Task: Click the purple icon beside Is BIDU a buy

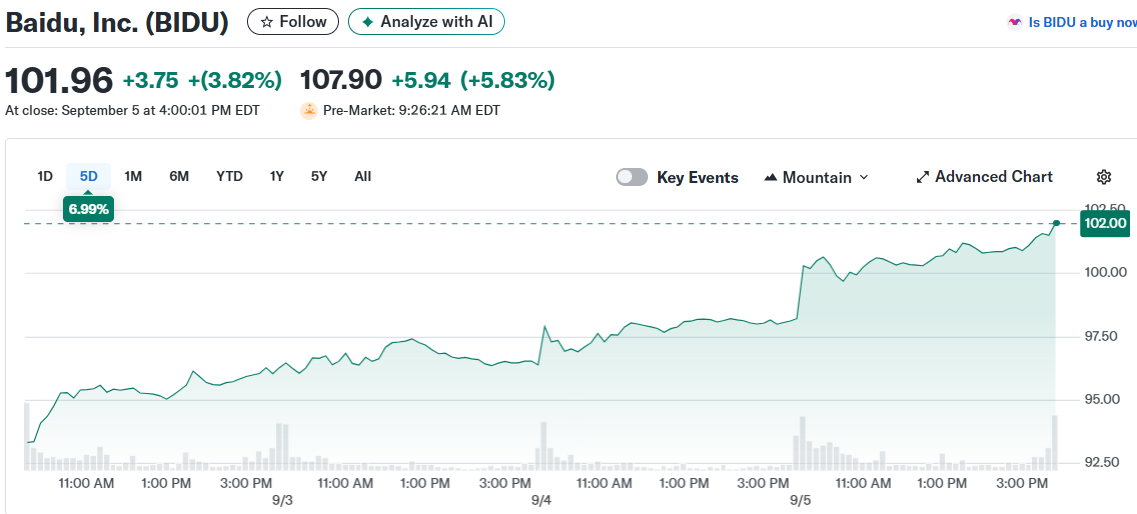Action: 1014,22
